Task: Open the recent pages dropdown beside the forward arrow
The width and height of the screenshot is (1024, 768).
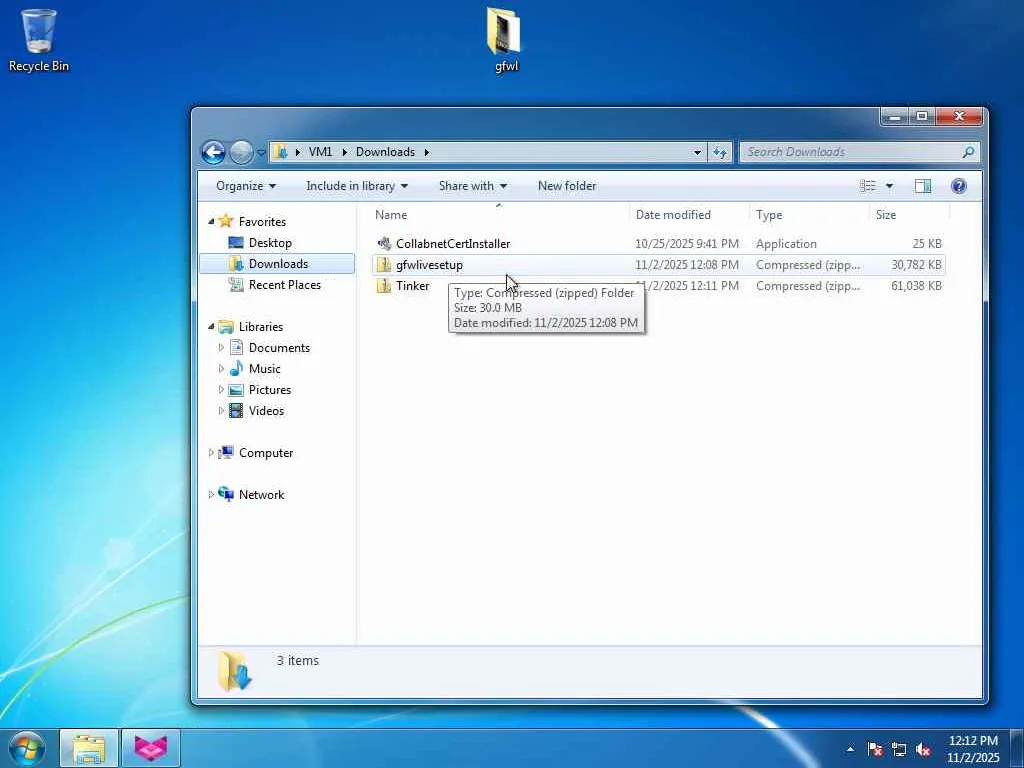Action: 261,153
